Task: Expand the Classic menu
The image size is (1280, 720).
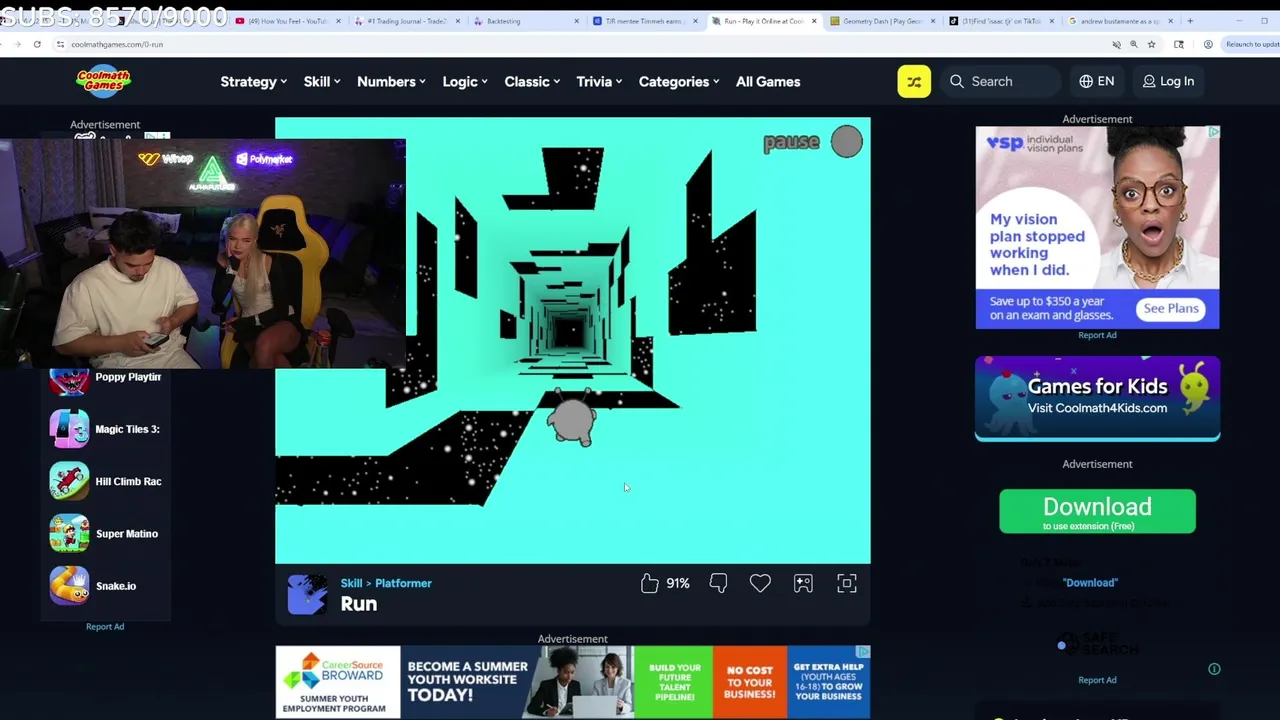Action: point(532,82)
